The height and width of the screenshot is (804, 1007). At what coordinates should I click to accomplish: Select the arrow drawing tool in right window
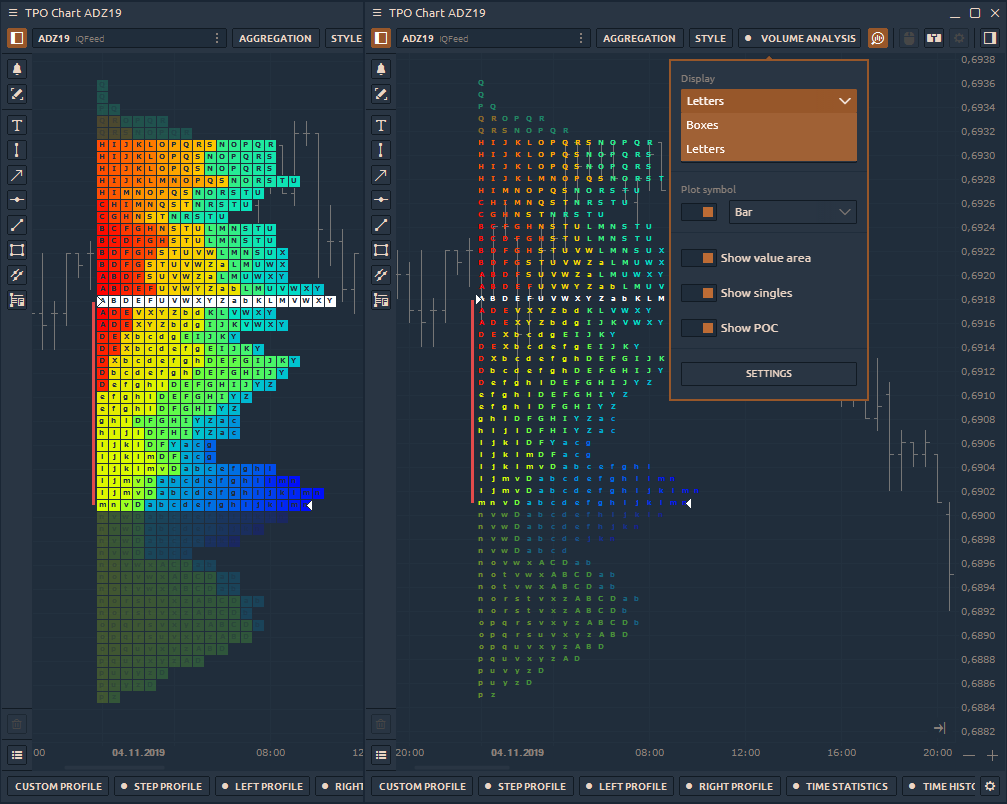(x=381, y=175)
